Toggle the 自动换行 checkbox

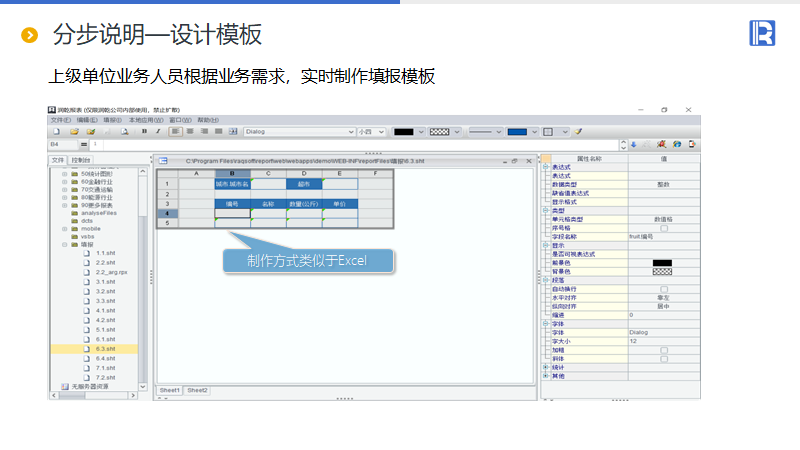[664, 289]
